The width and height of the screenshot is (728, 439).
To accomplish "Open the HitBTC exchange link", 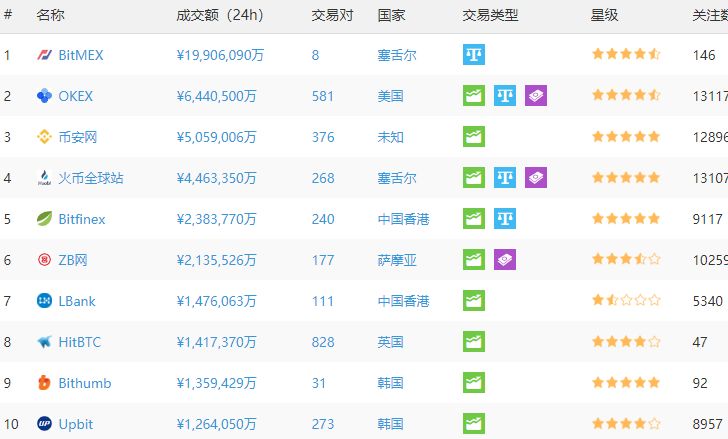I will [x=79, y=342].
